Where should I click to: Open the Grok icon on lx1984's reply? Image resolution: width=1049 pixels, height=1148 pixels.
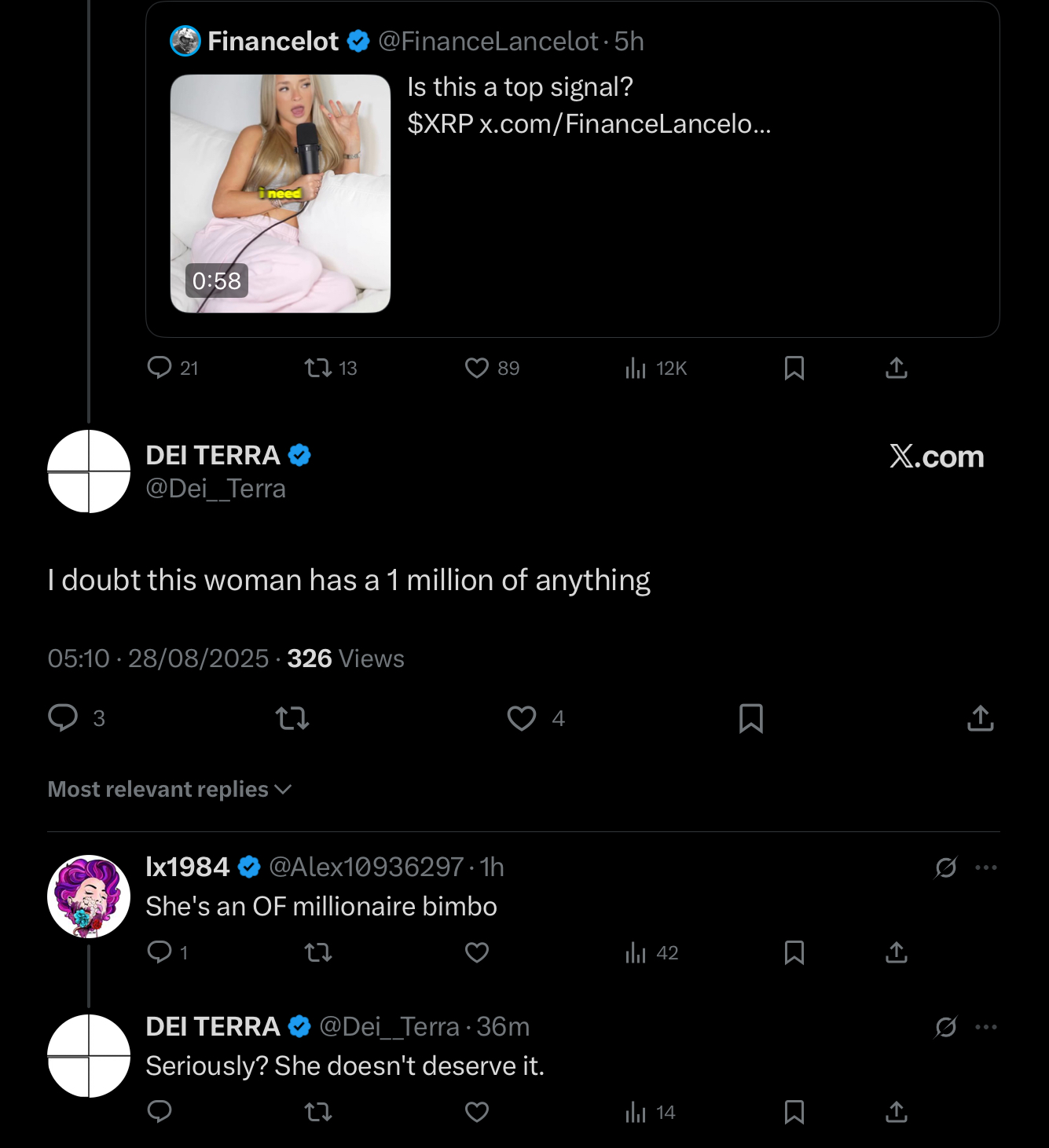[x=946, y=867]
